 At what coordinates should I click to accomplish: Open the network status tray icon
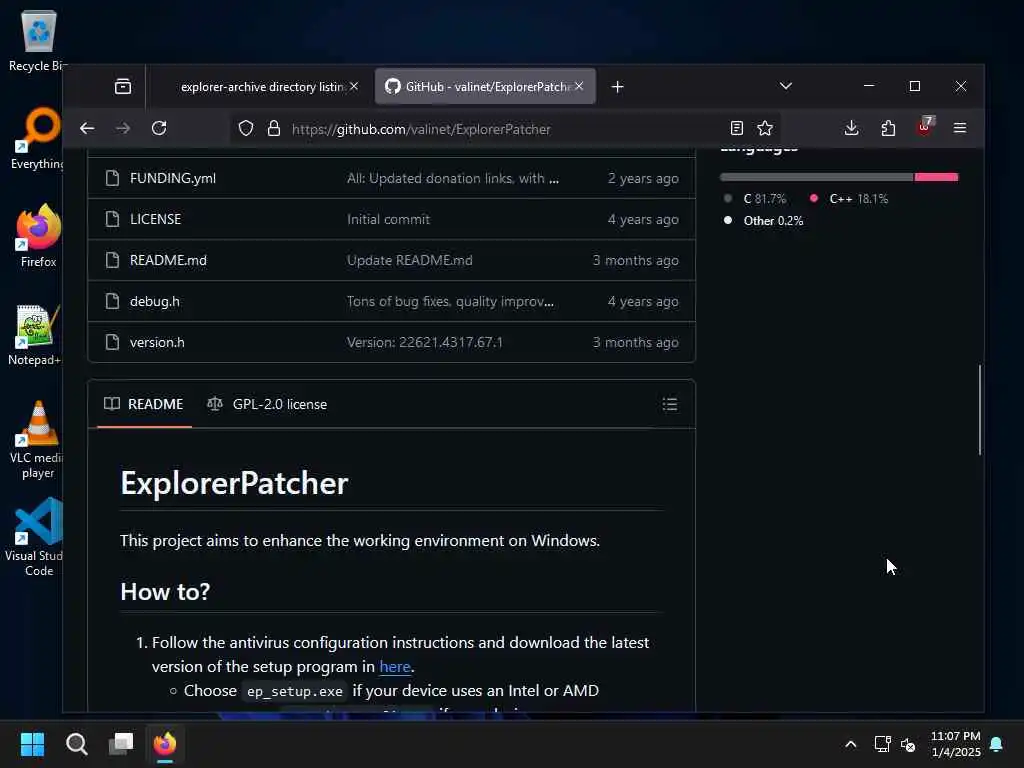[882, 744]
